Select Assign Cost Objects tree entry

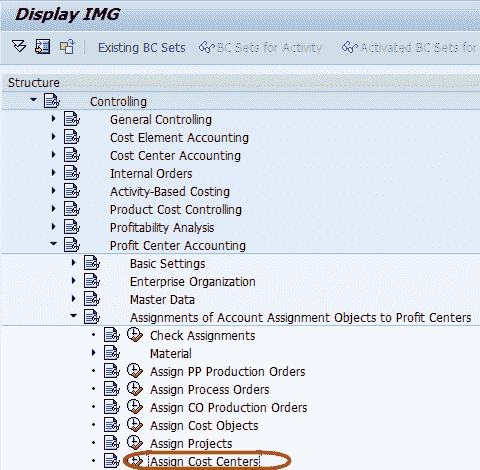point(204,426)
